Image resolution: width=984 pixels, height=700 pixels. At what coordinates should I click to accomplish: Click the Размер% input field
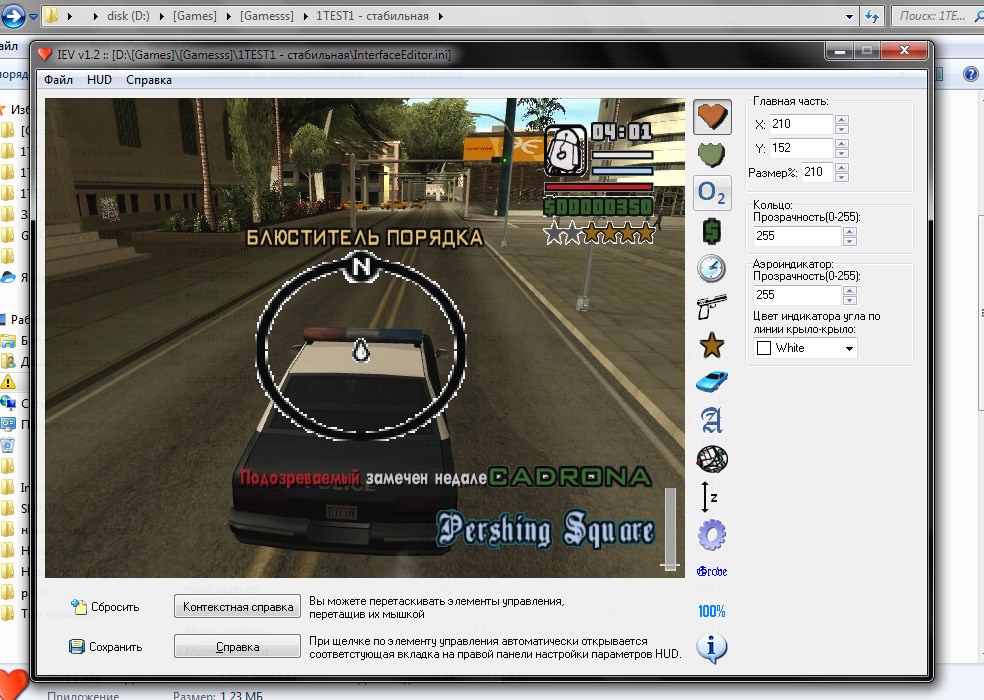[x=817, y=172]
